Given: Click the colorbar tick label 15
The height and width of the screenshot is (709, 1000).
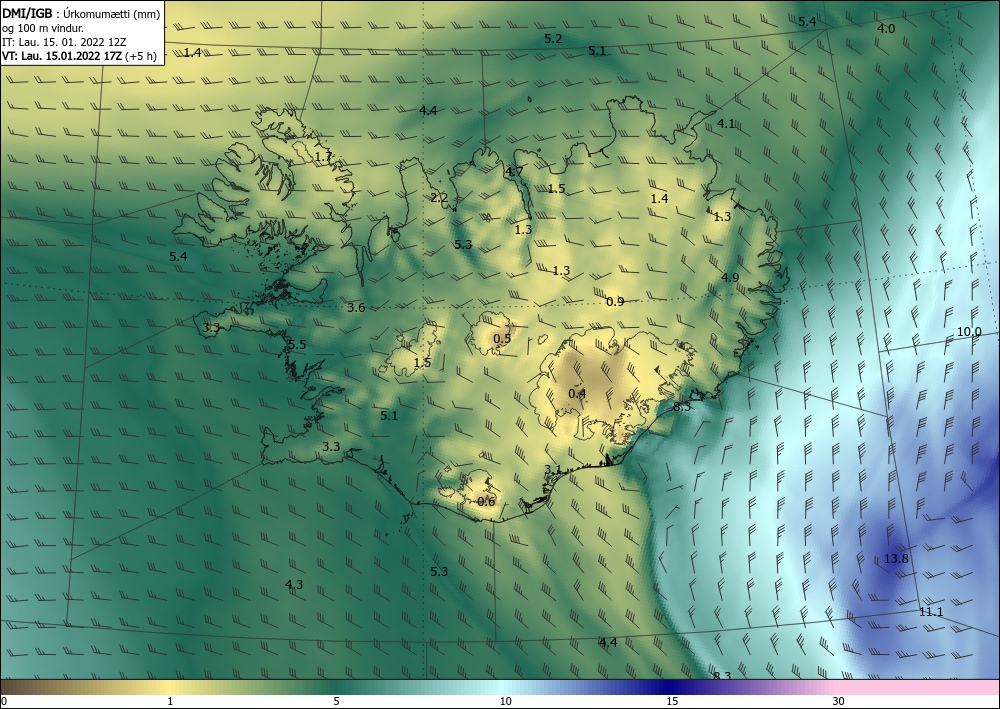Looking at the screenshot, I should click(x=672, y=702).
